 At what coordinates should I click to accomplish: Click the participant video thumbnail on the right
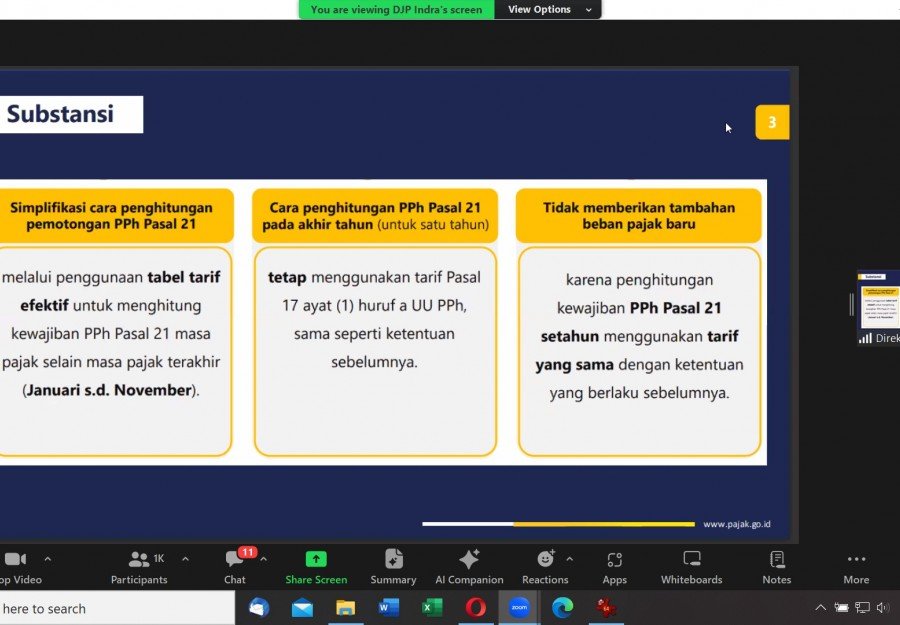tap(879, 307)
